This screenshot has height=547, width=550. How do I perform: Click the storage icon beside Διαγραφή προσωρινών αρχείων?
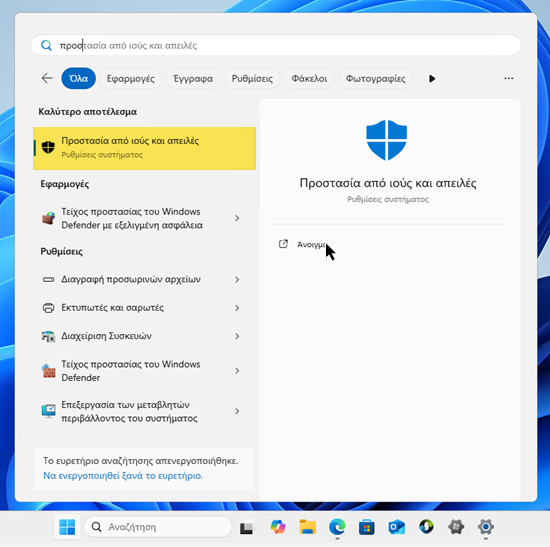[x=48, y=280]
